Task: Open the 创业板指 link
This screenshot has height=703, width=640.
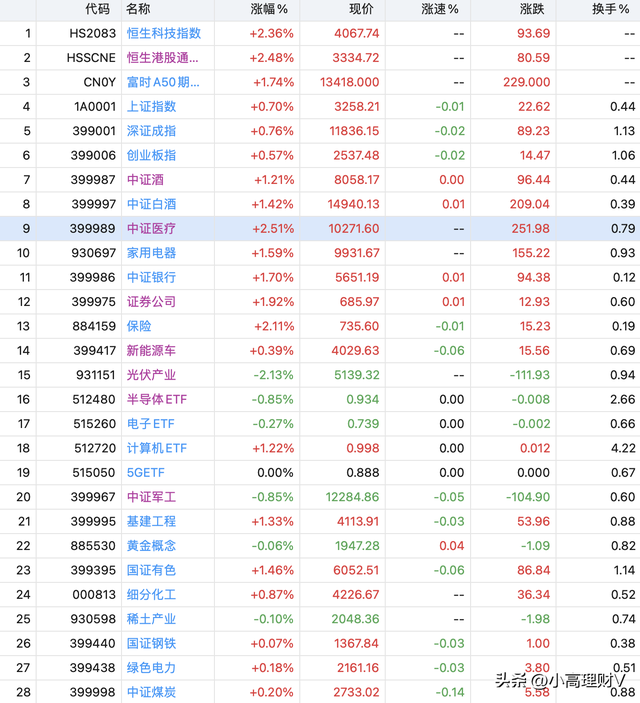Action: (151, 156)
